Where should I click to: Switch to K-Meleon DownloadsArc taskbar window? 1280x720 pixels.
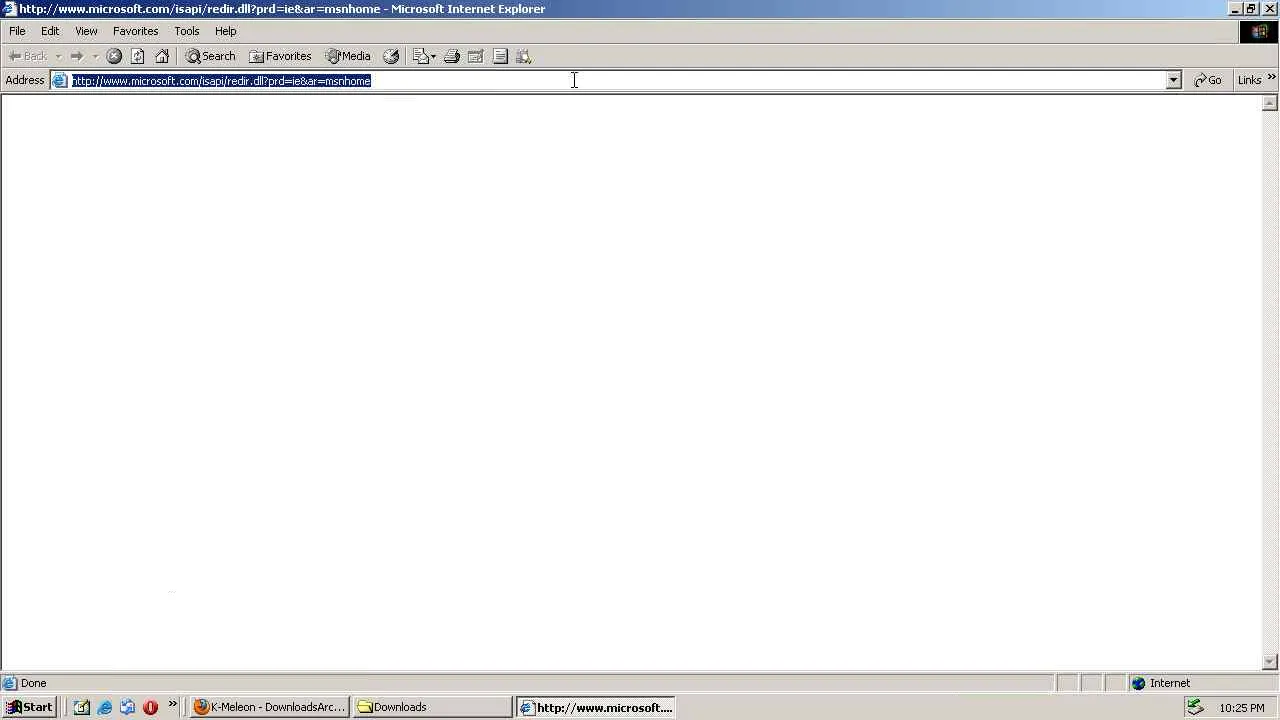point(270,707)
